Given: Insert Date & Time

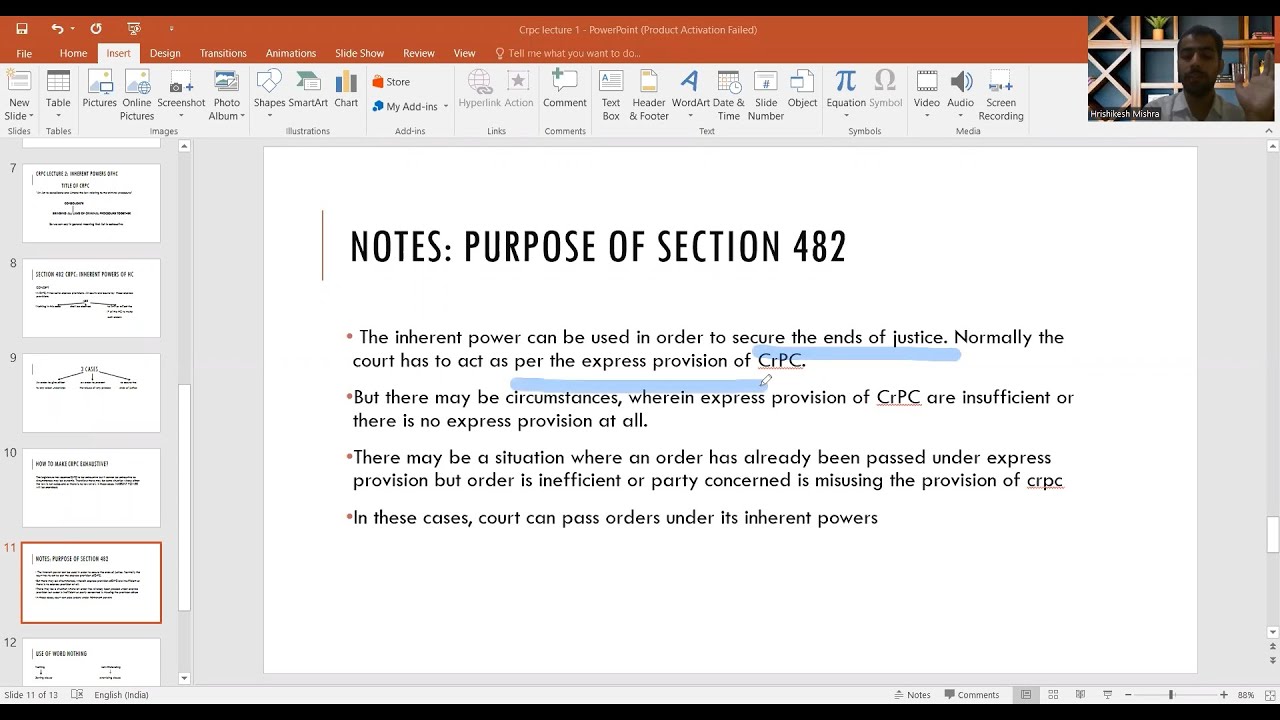Looking at the screenshot, I should [729, 95].
